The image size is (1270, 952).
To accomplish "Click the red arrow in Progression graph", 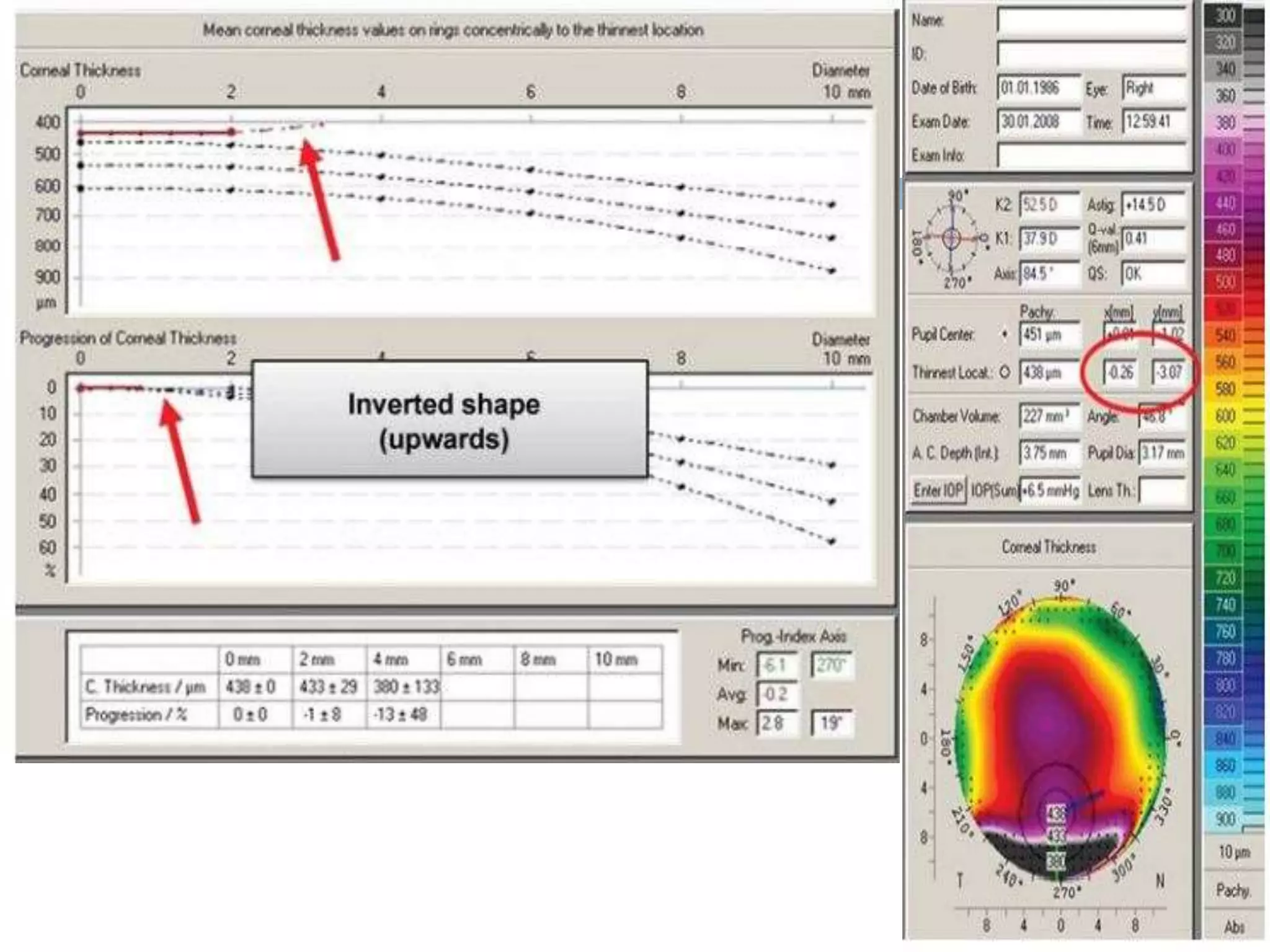I will (x=179, y=462).
